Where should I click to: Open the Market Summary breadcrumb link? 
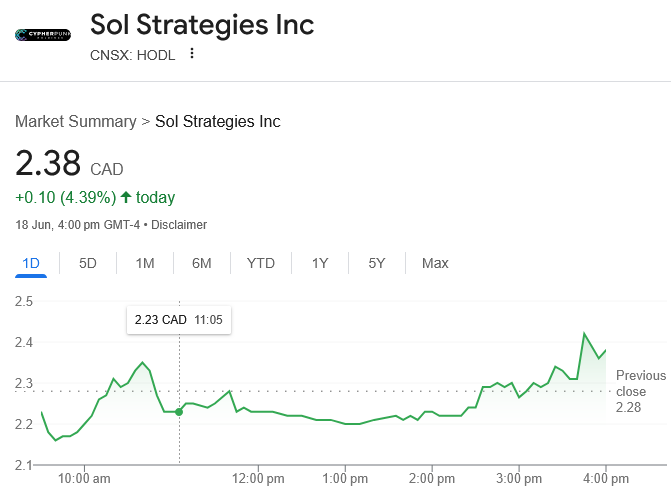click(x=75, y=121)
